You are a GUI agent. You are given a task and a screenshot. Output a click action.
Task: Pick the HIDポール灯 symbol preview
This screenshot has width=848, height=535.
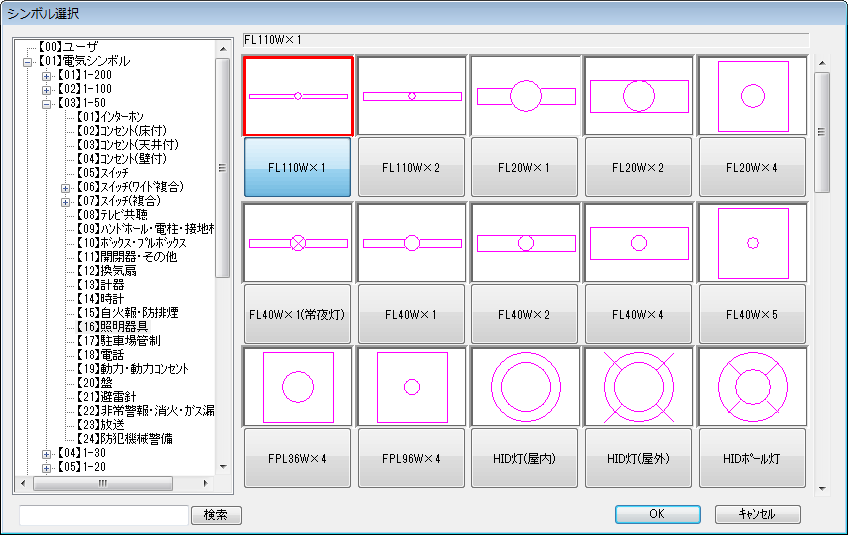click(x=752, y=387)
